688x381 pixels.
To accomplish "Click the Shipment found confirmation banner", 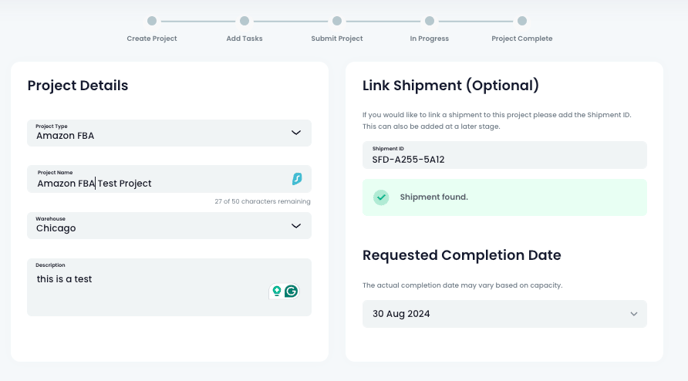I will (505, 197).
